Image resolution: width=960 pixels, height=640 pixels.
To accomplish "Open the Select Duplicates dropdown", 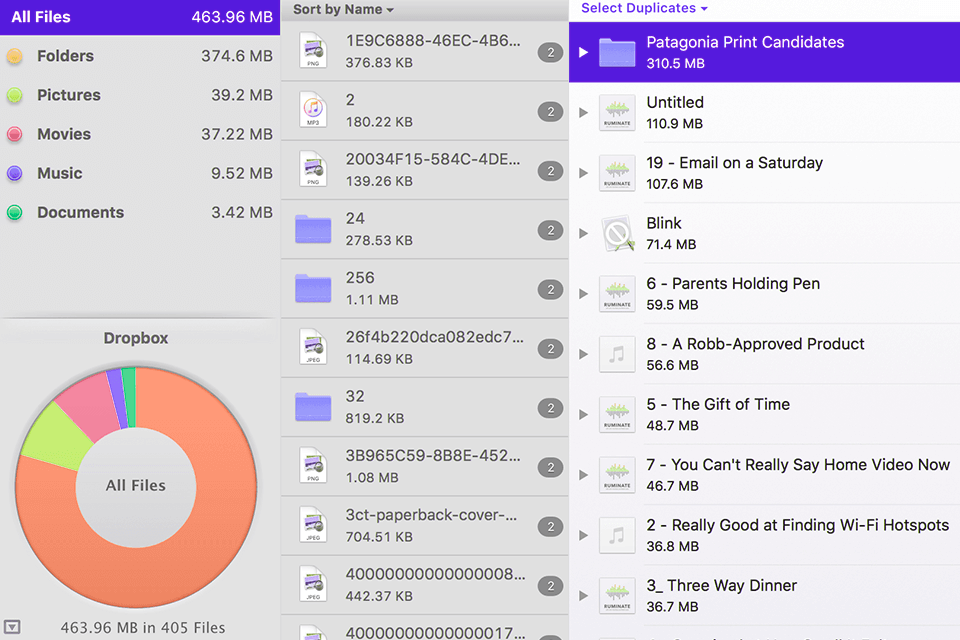I will [643, 8].
